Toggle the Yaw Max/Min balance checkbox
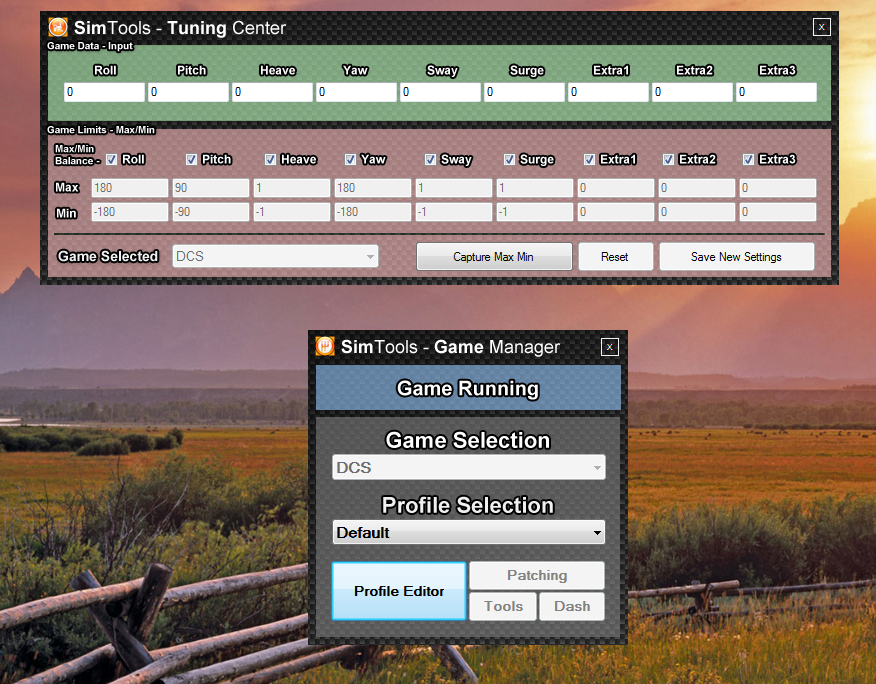This screenshot has width=876, height=684. coord(350,160)
